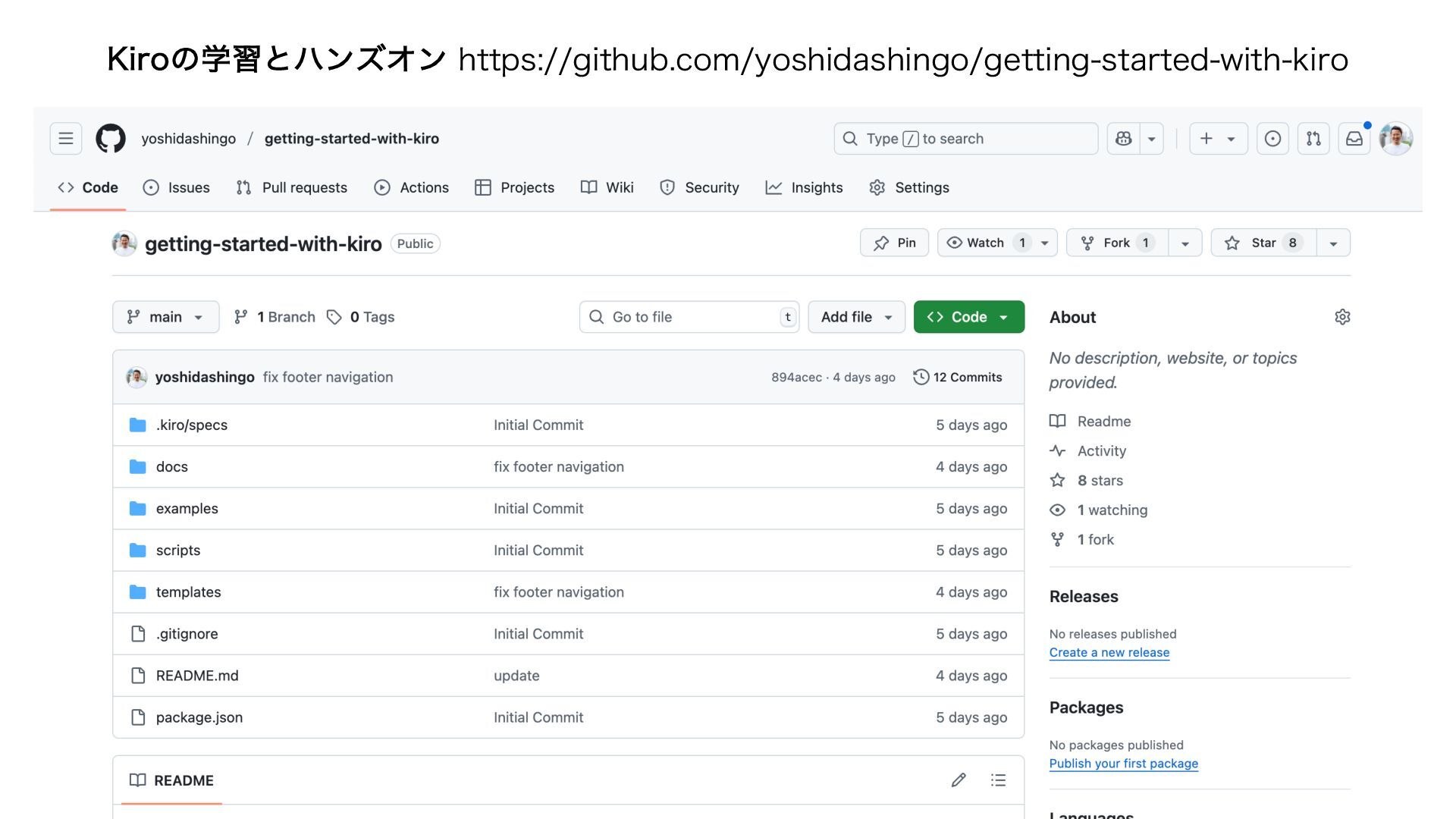Open the package.json file

tap(199, 717)
